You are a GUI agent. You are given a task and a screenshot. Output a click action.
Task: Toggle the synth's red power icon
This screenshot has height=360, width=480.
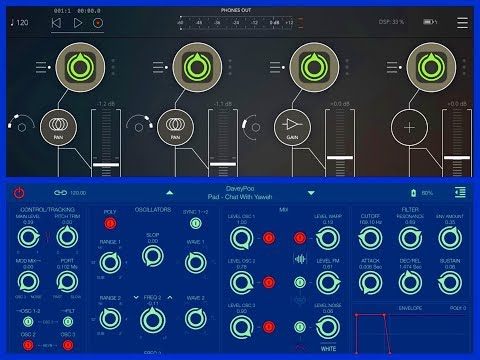pos(19,193)
